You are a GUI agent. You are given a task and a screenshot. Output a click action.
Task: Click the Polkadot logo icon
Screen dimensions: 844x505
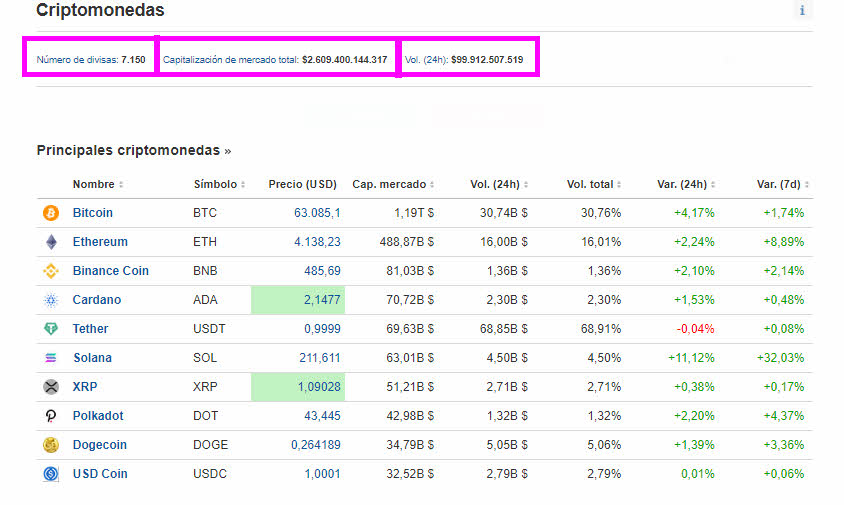coord(51,416)
